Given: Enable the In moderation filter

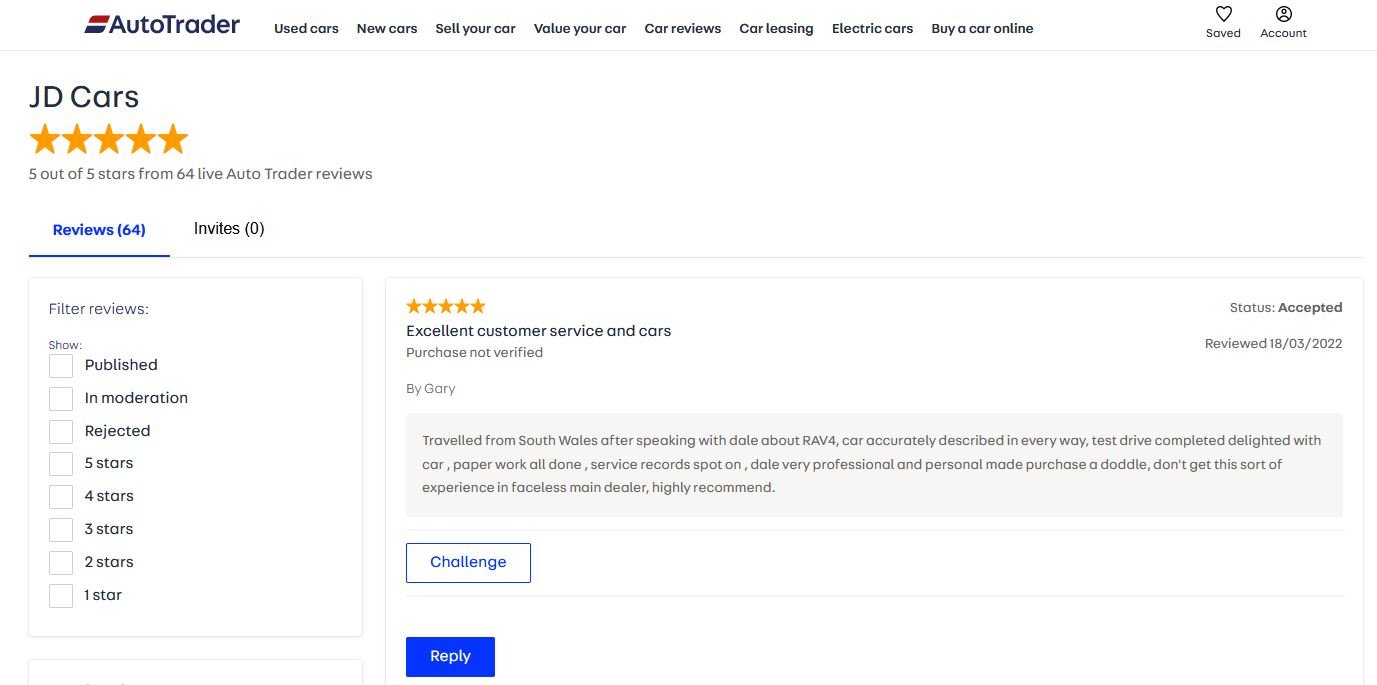Looking at the screenshot, I should pos(61,399).
